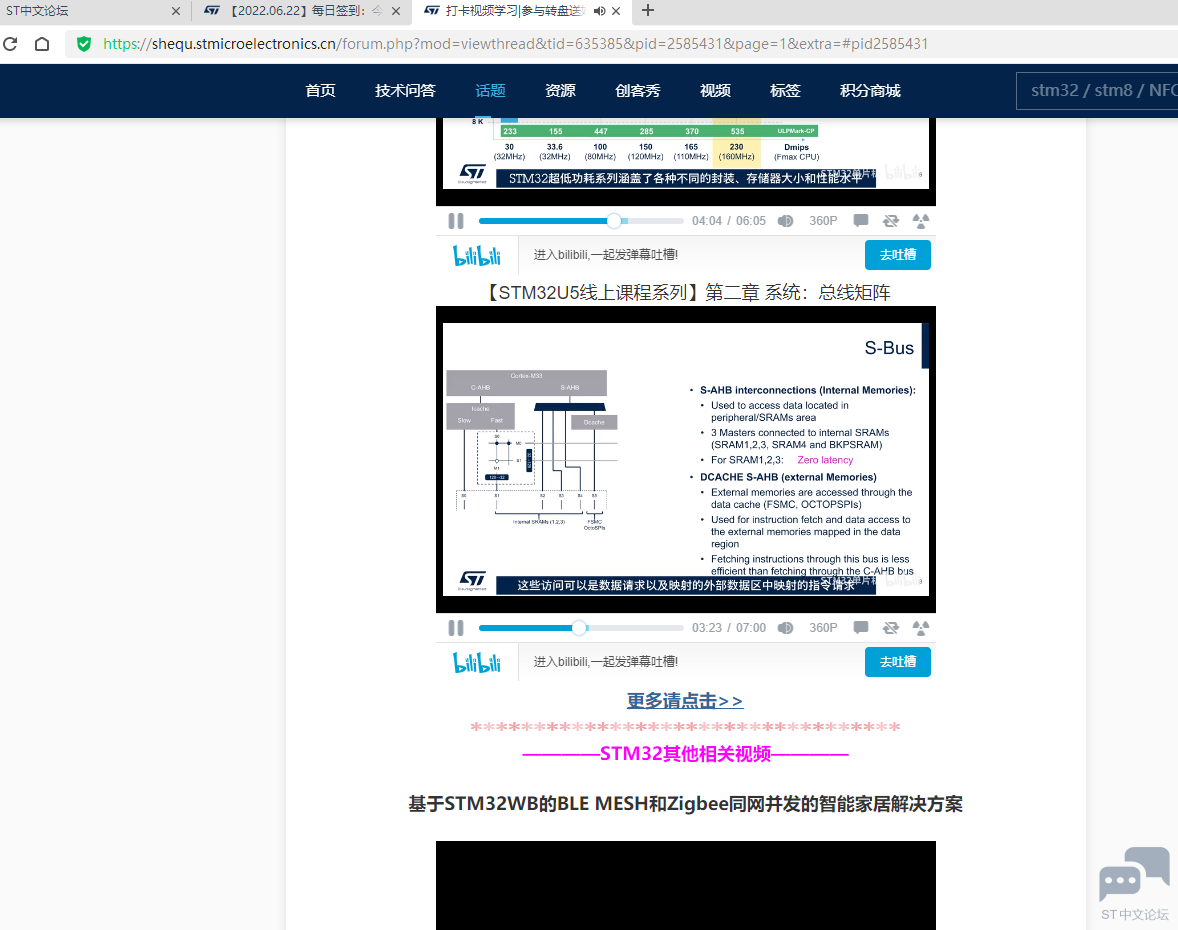Click the green security shield icon
The image size is (1178, 930).
pos(84,44)
